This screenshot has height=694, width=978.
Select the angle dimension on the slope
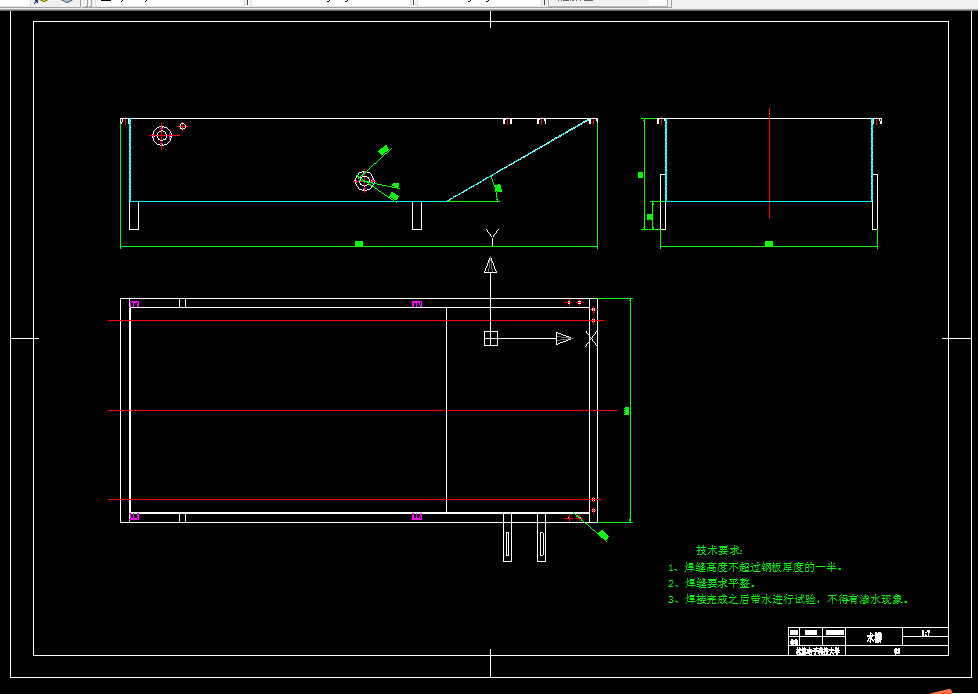point(496,188)
